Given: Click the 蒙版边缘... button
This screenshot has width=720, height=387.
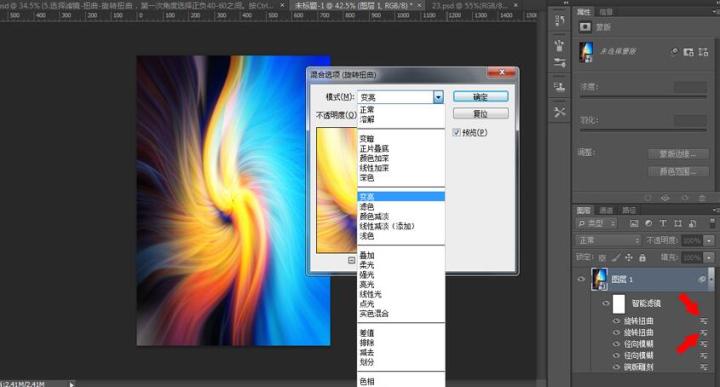Looking at the screenshot, I should tap(678, 154).
